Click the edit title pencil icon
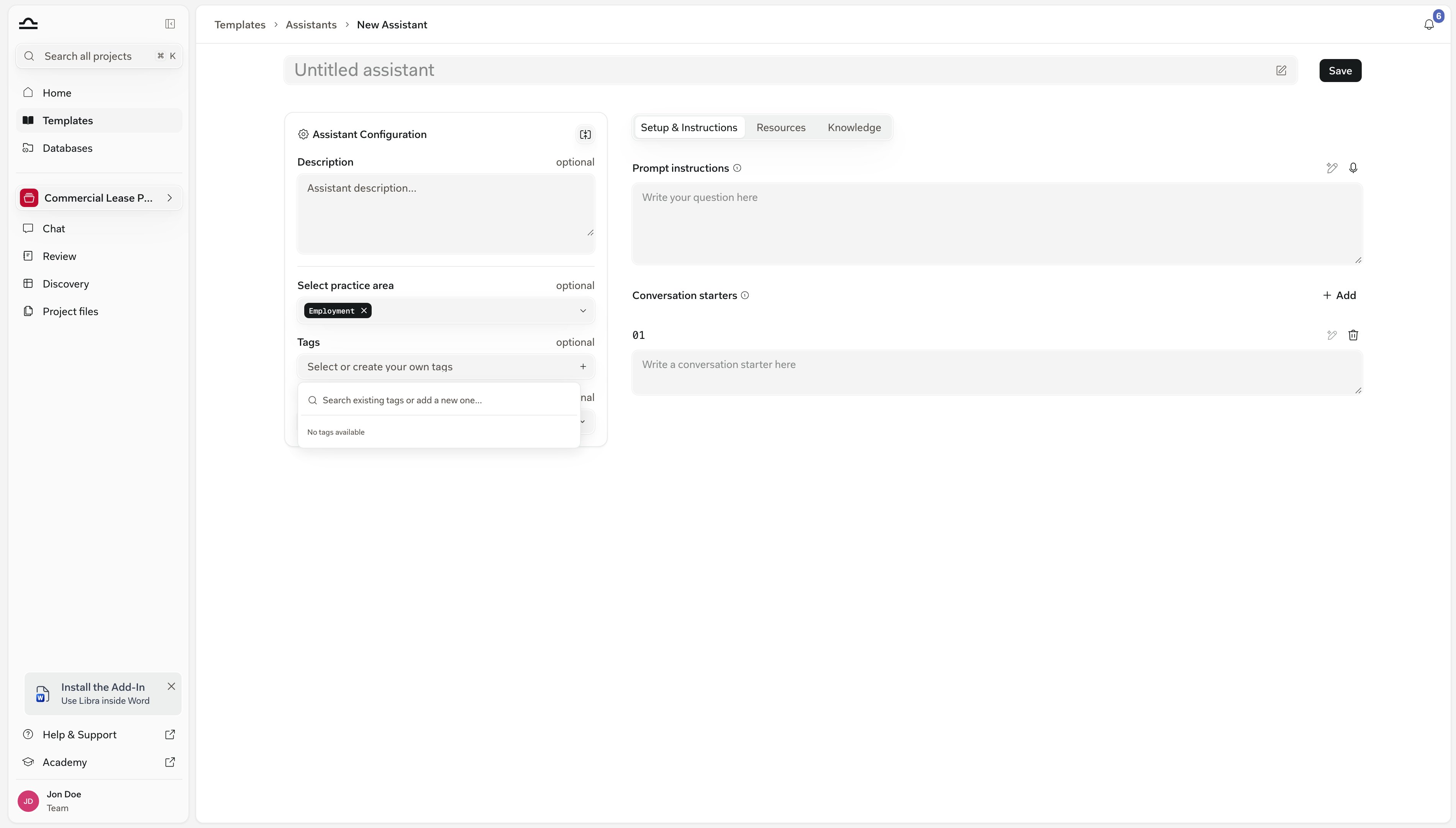This screenshot has height=828, width=1456. (1281, 71)
